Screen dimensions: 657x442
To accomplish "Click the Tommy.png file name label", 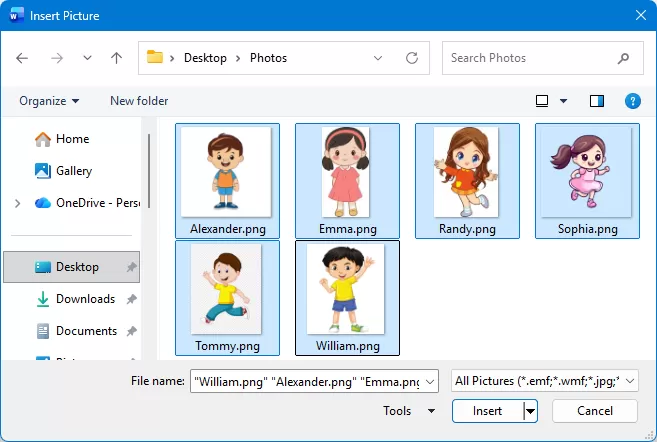I will pos(228,346).
